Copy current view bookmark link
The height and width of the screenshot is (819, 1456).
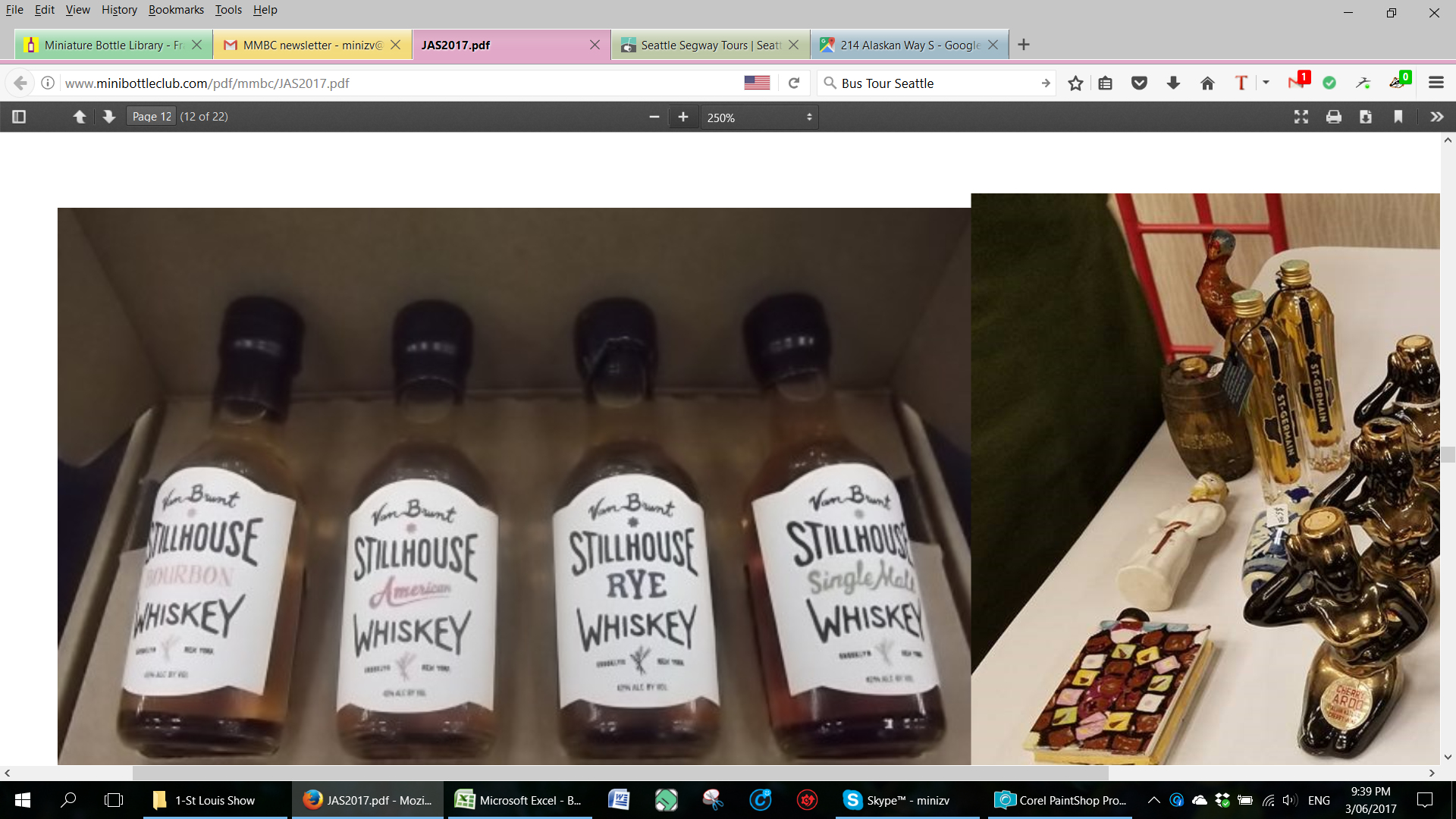coord(1398,117)
